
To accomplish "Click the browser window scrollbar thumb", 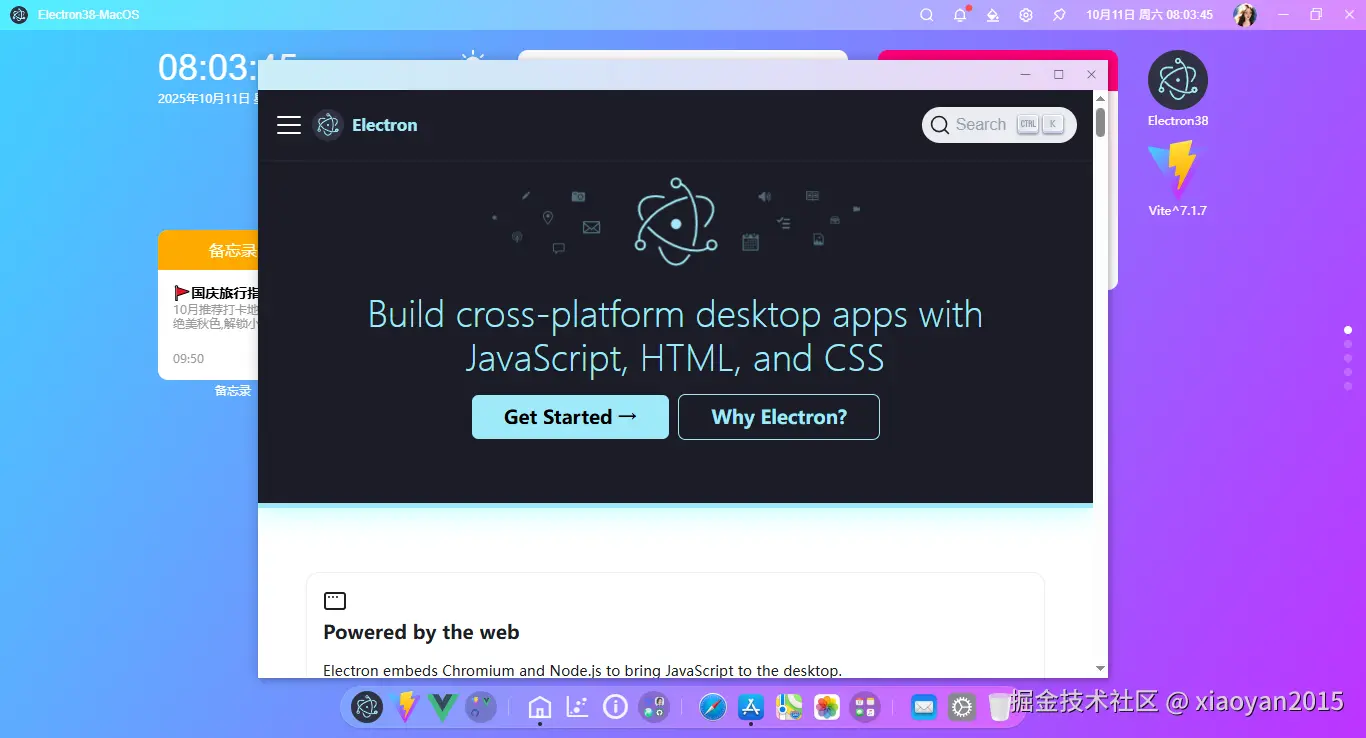I will click(x=1100, y=122).
